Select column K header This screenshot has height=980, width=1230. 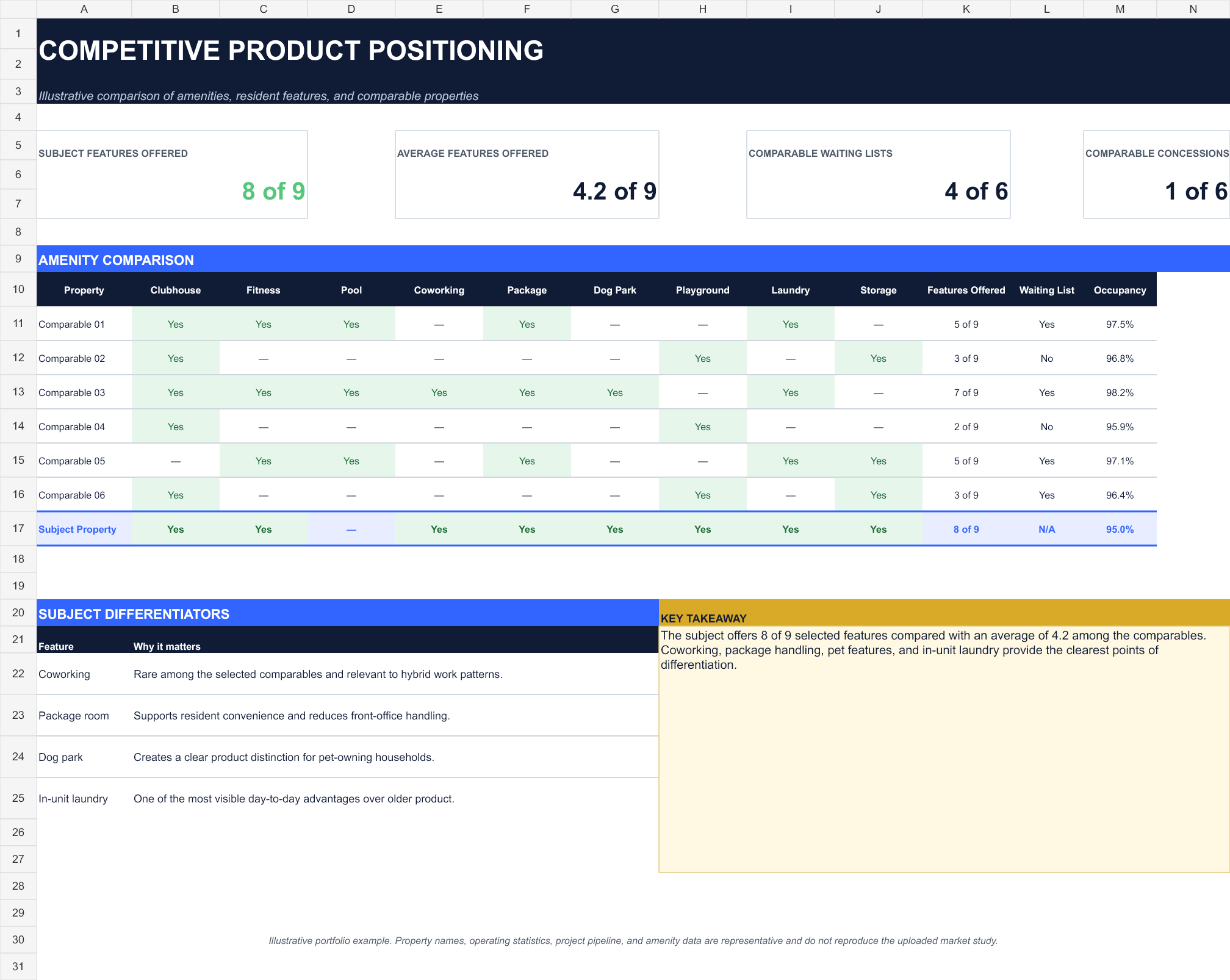point(966,9)
